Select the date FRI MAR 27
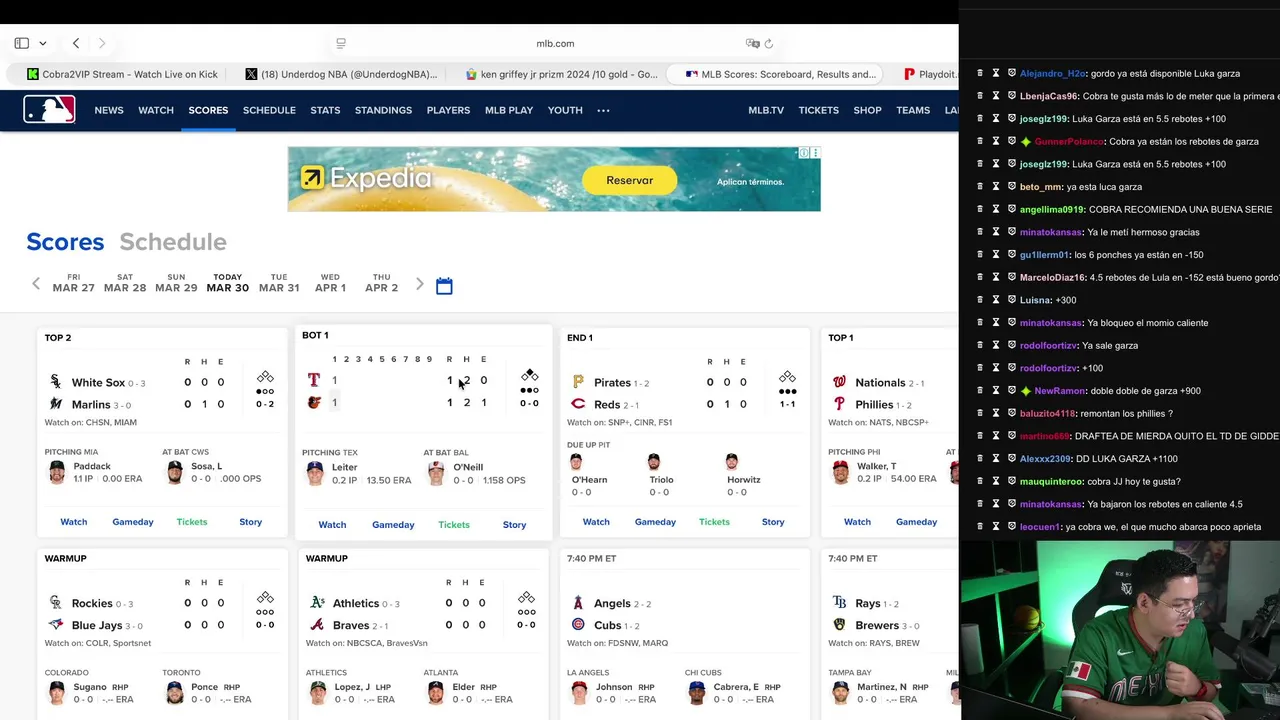The height and width of the screenshot is (720, 1280). pyautogui.click(x=73, y=283)
